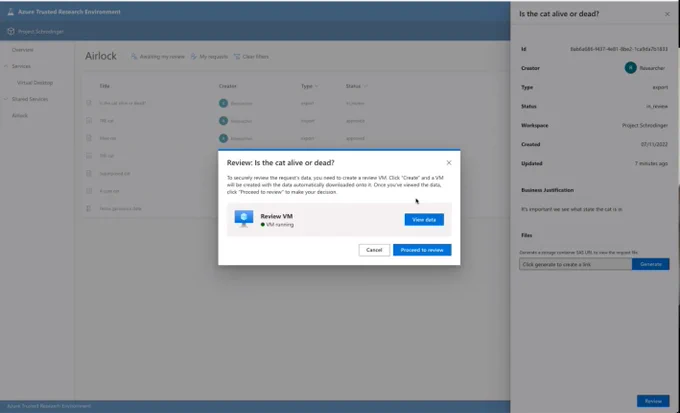Viewport: 680px width, 413px height.
Task: Sort by the Title column header
Action: coord(105,86)
